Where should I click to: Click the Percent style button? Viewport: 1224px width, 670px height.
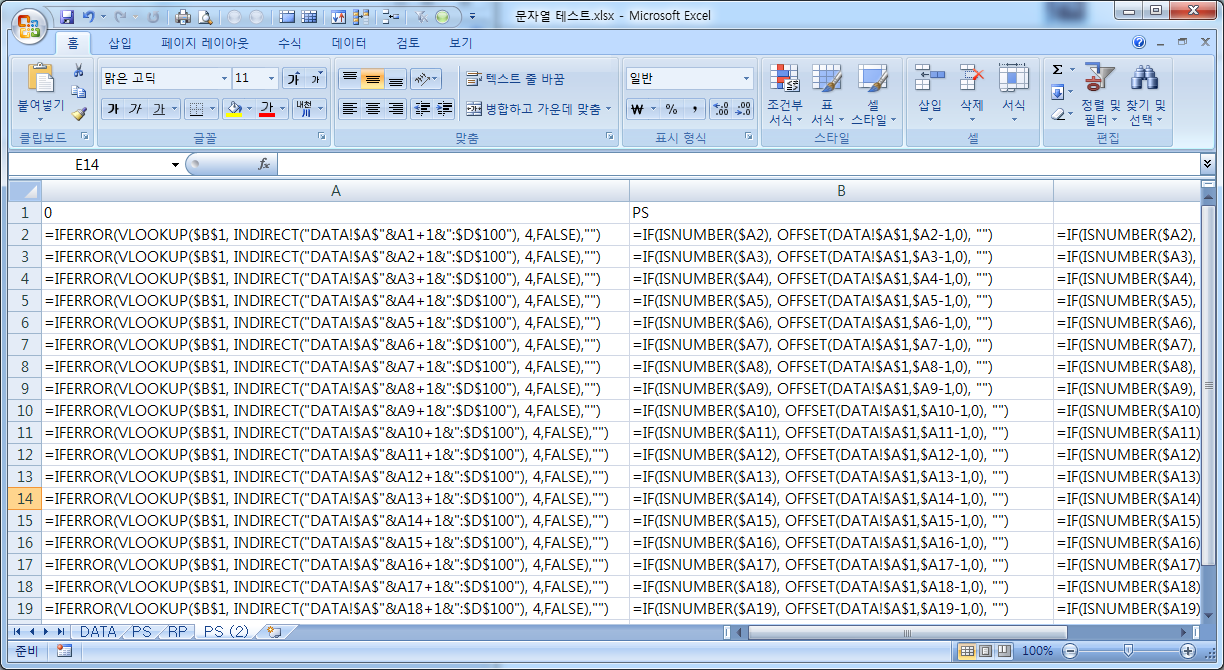671,109
